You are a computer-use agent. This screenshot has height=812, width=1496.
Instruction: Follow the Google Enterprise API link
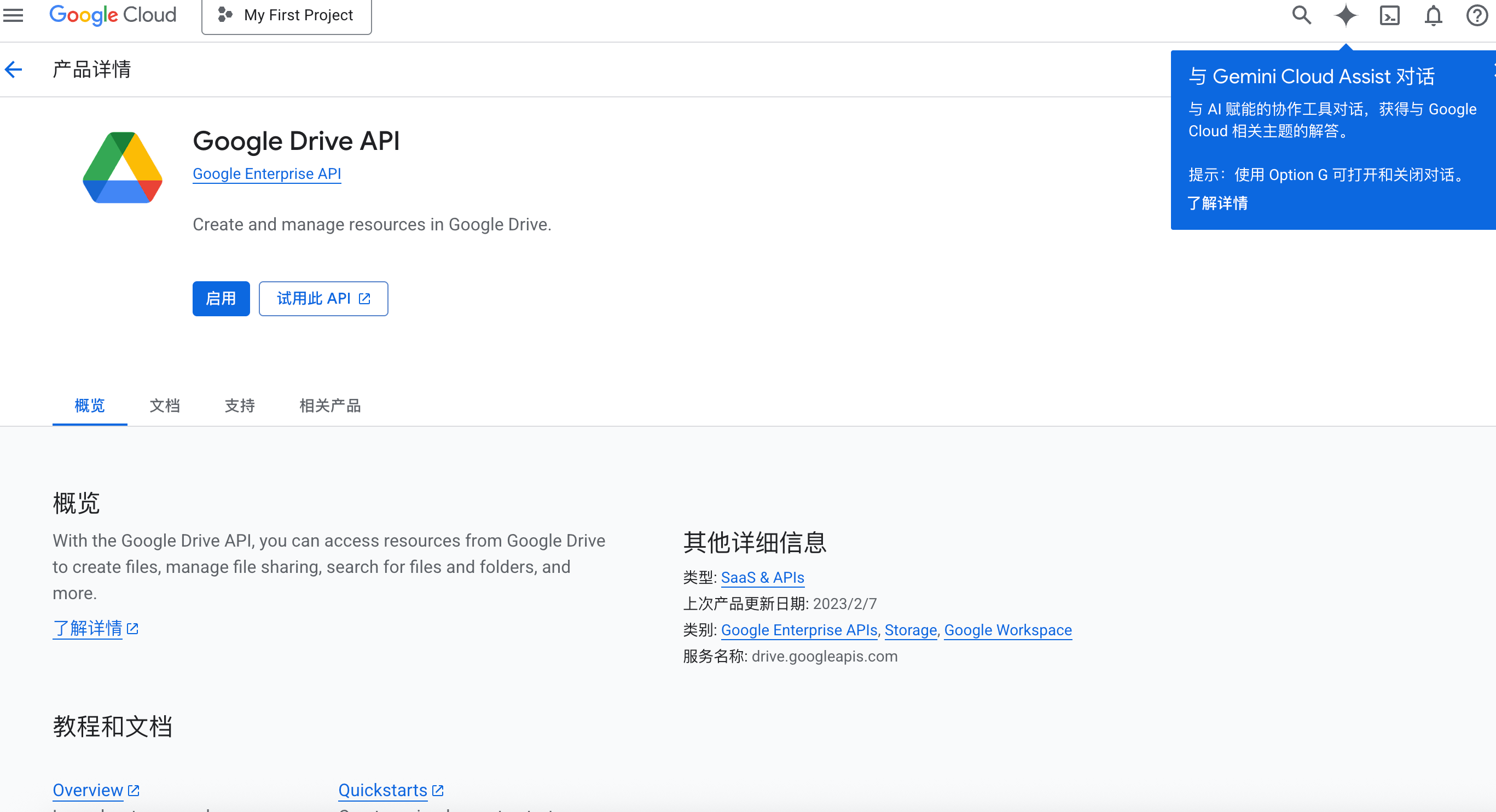(x=266, y=173)
